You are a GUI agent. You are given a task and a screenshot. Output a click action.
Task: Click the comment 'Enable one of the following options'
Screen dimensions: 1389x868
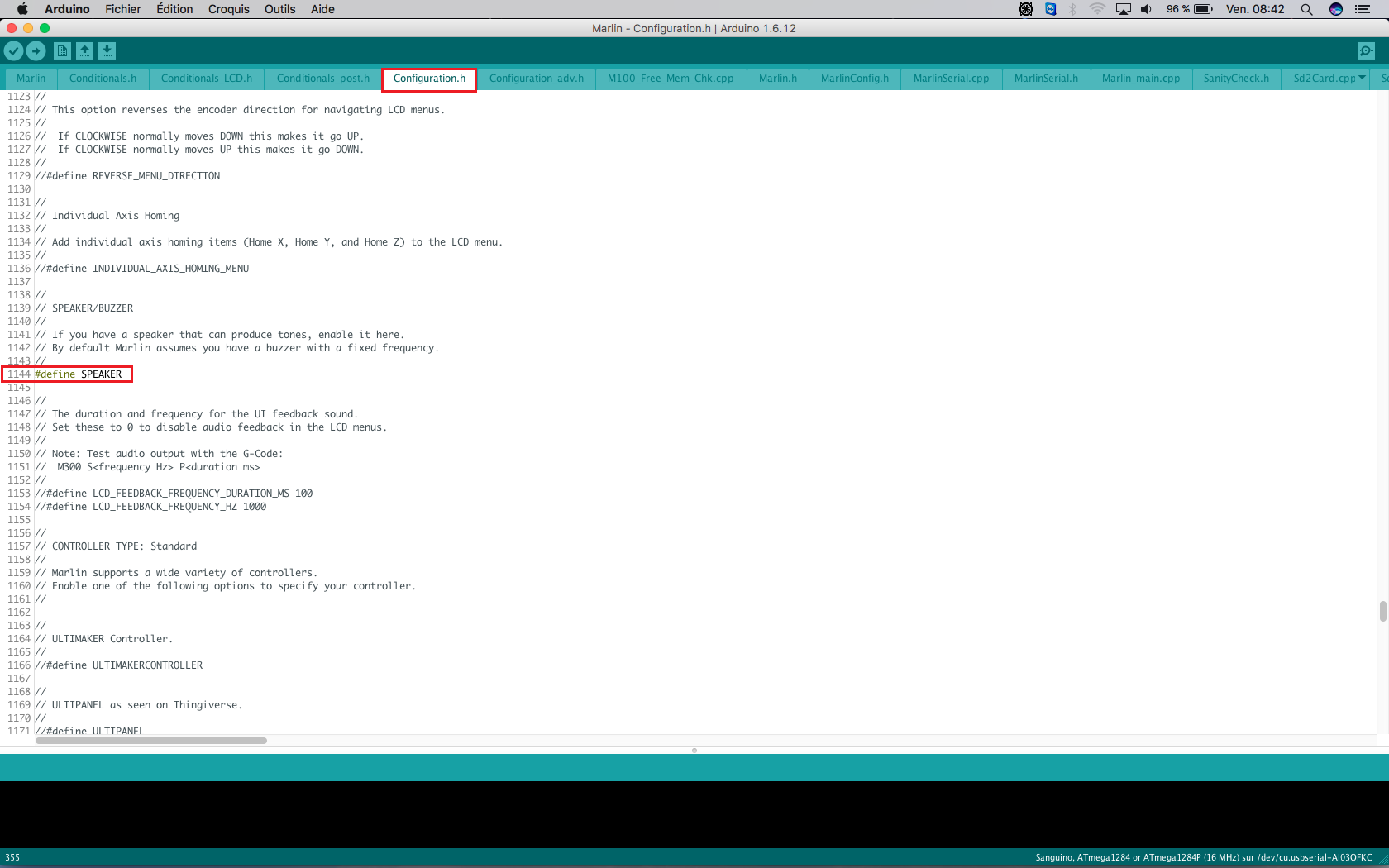pos(226,586)
